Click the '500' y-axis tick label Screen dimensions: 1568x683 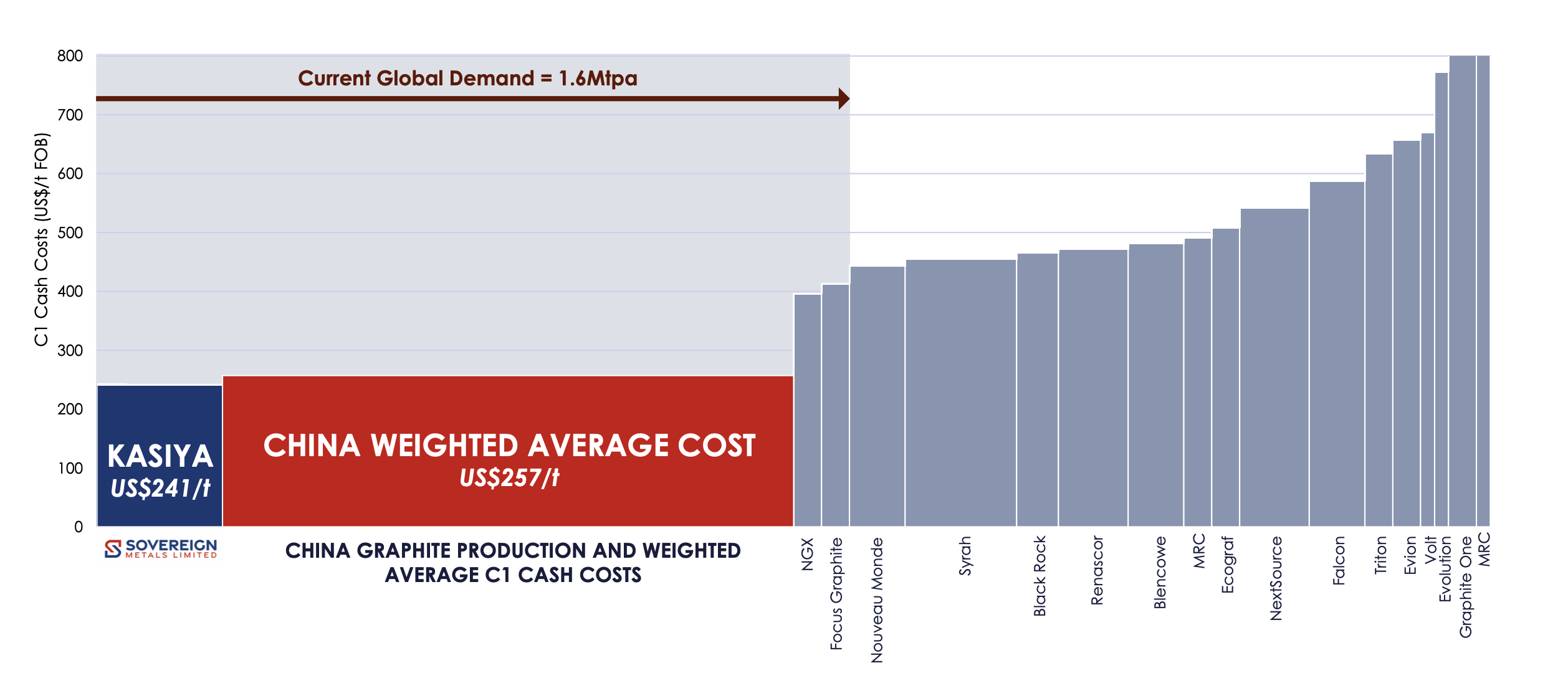(70, 232)
